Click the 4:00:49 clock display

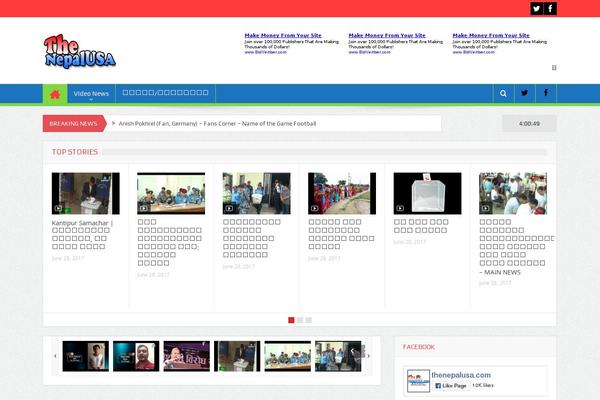point(529,124)
